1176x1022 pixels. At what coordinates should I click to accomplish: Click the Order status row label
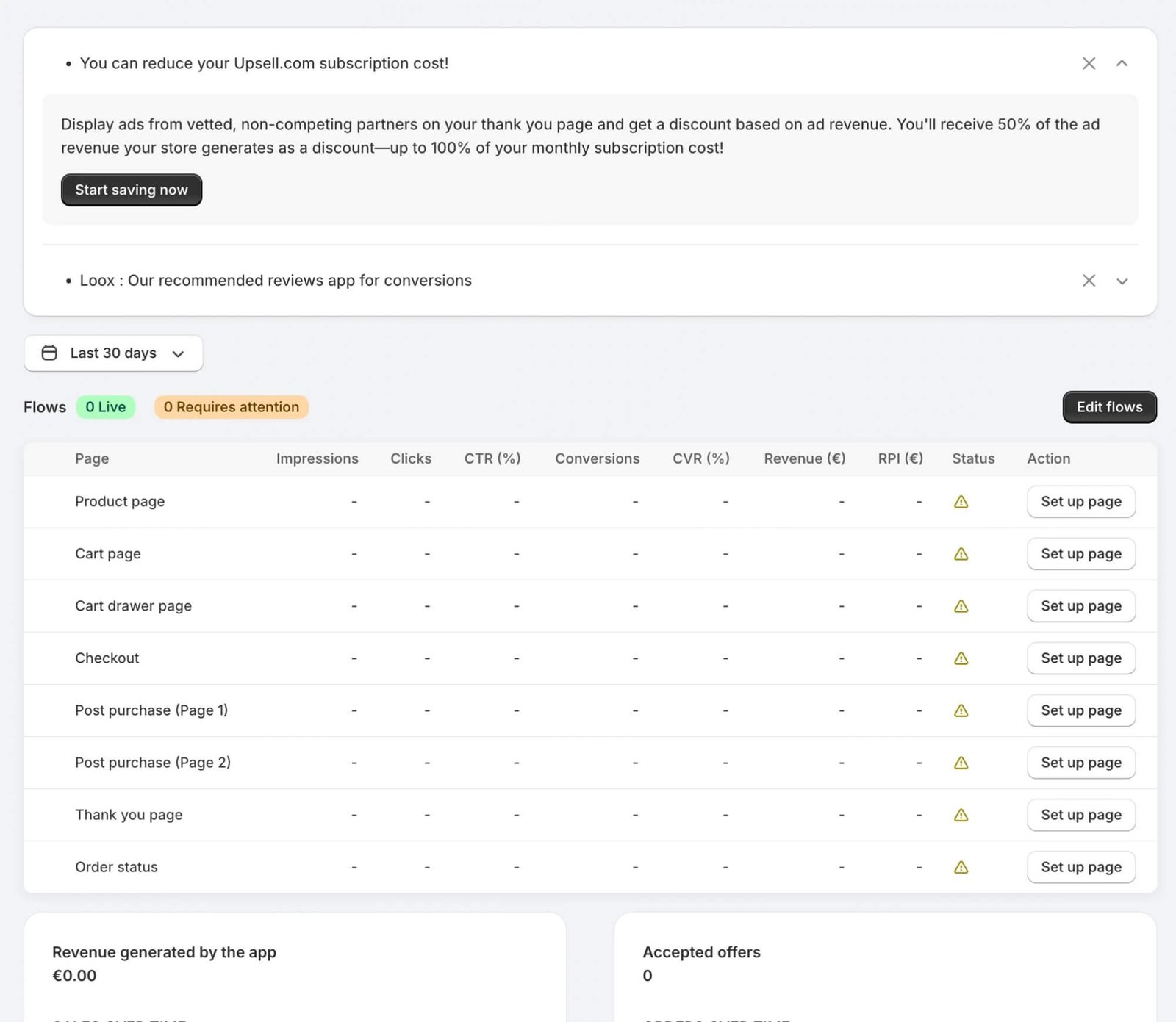pos(116,867)
